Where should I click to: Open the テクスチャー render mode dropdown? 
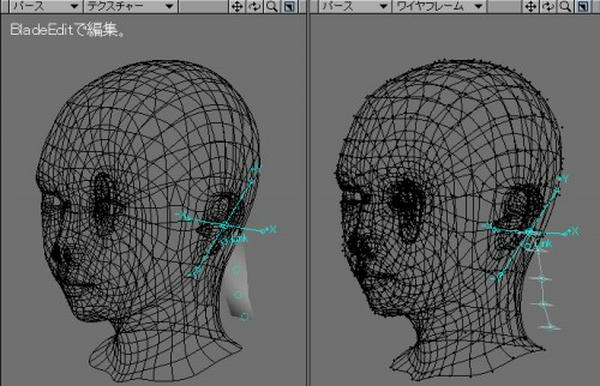(x=130, y=7)
